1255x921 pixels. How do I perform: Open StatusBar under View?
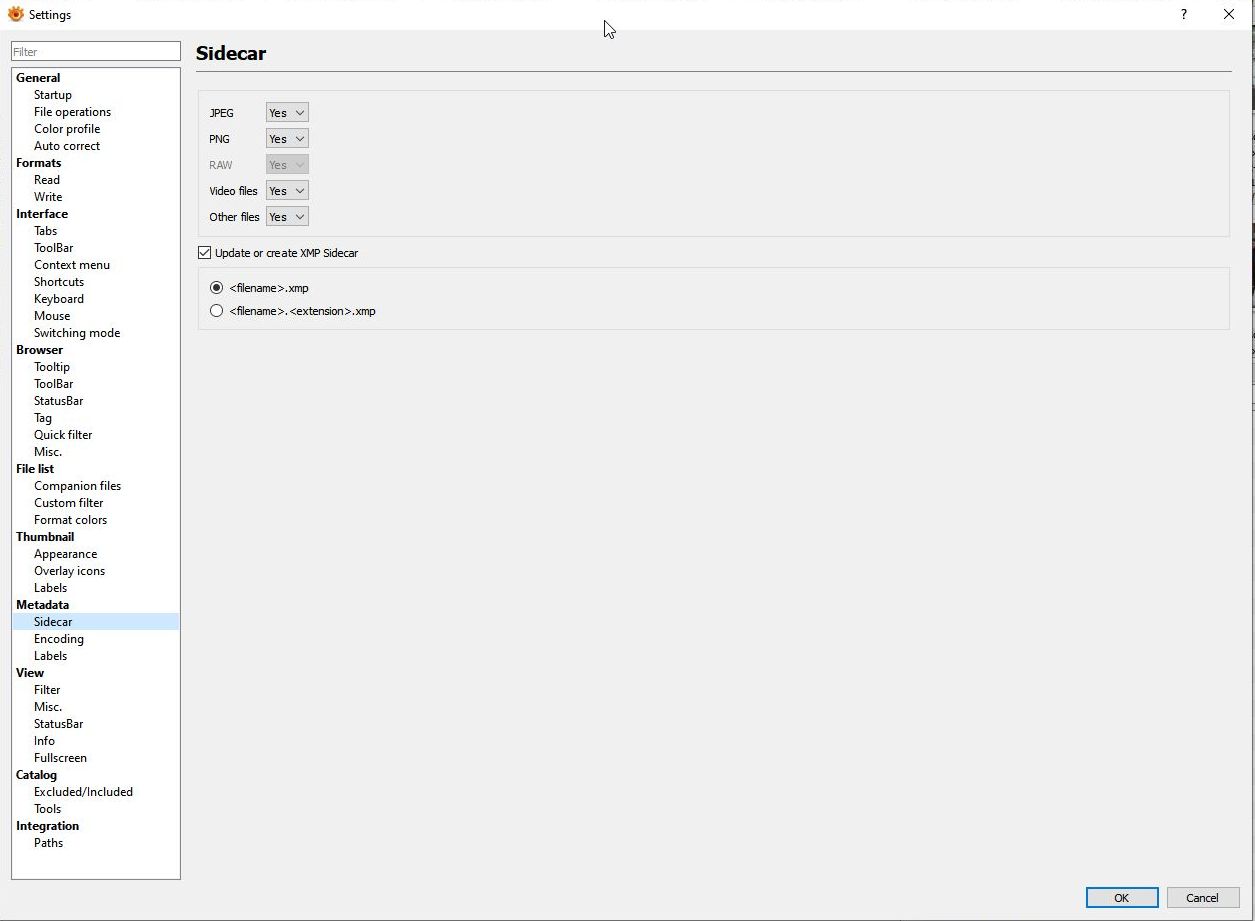click(x=59, y=724)
